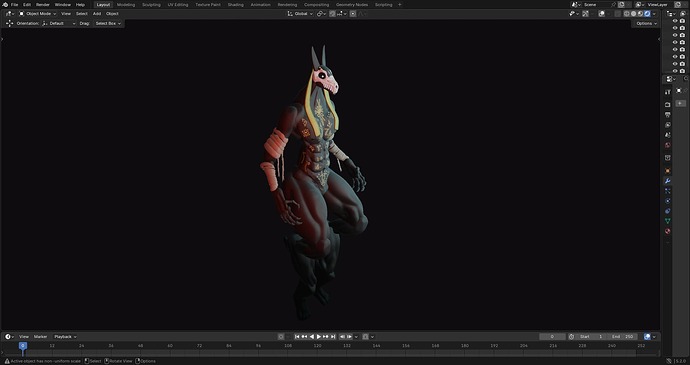Image resolution: width=690 pixels, height=365 pixels.
Task: Switch to the Geometry Nodes workspace tab
Action: [352, 4]
